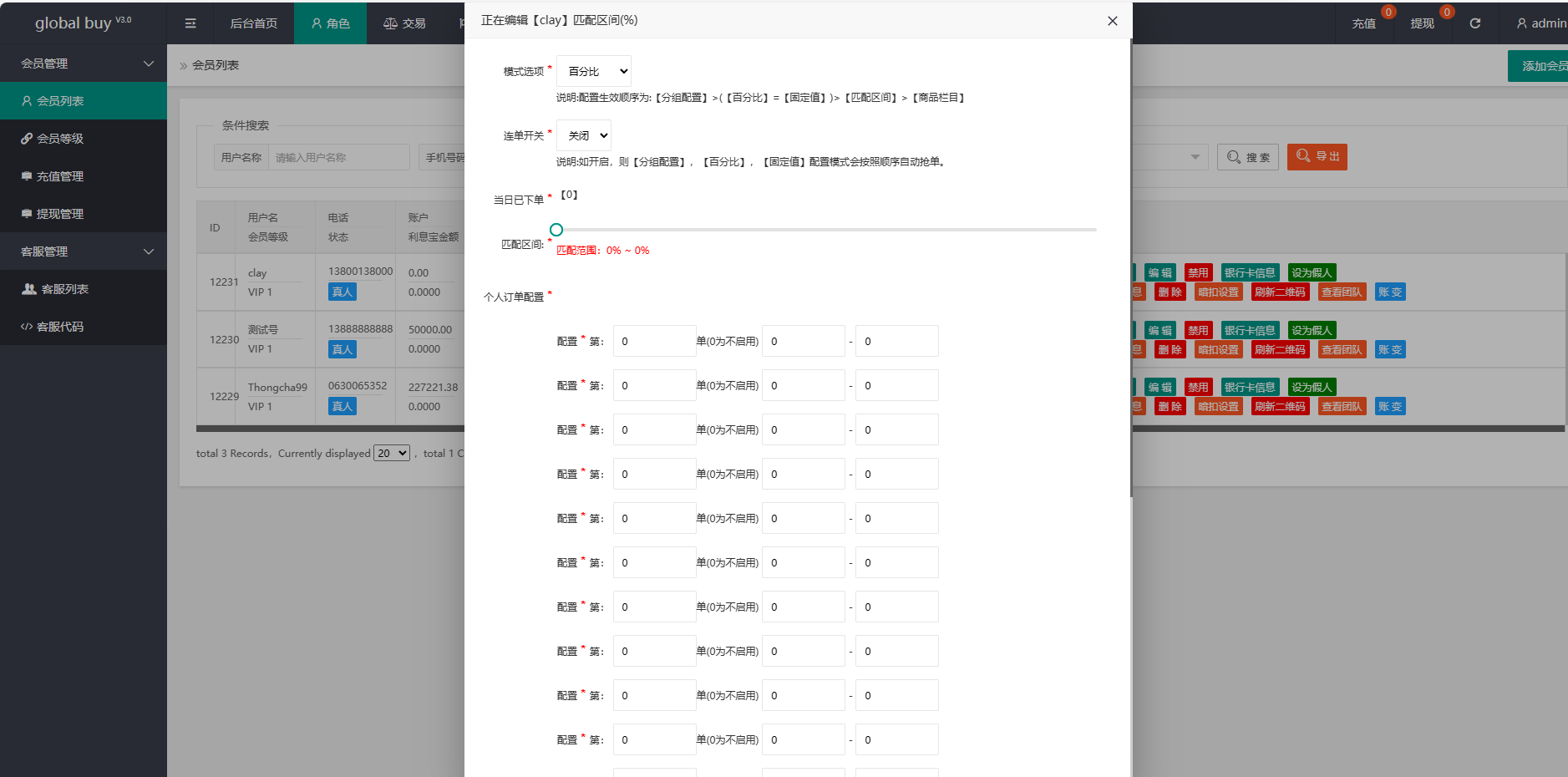
Task: Click 查看团队 for user Thongcha99
Action: tap(1342, 406)
